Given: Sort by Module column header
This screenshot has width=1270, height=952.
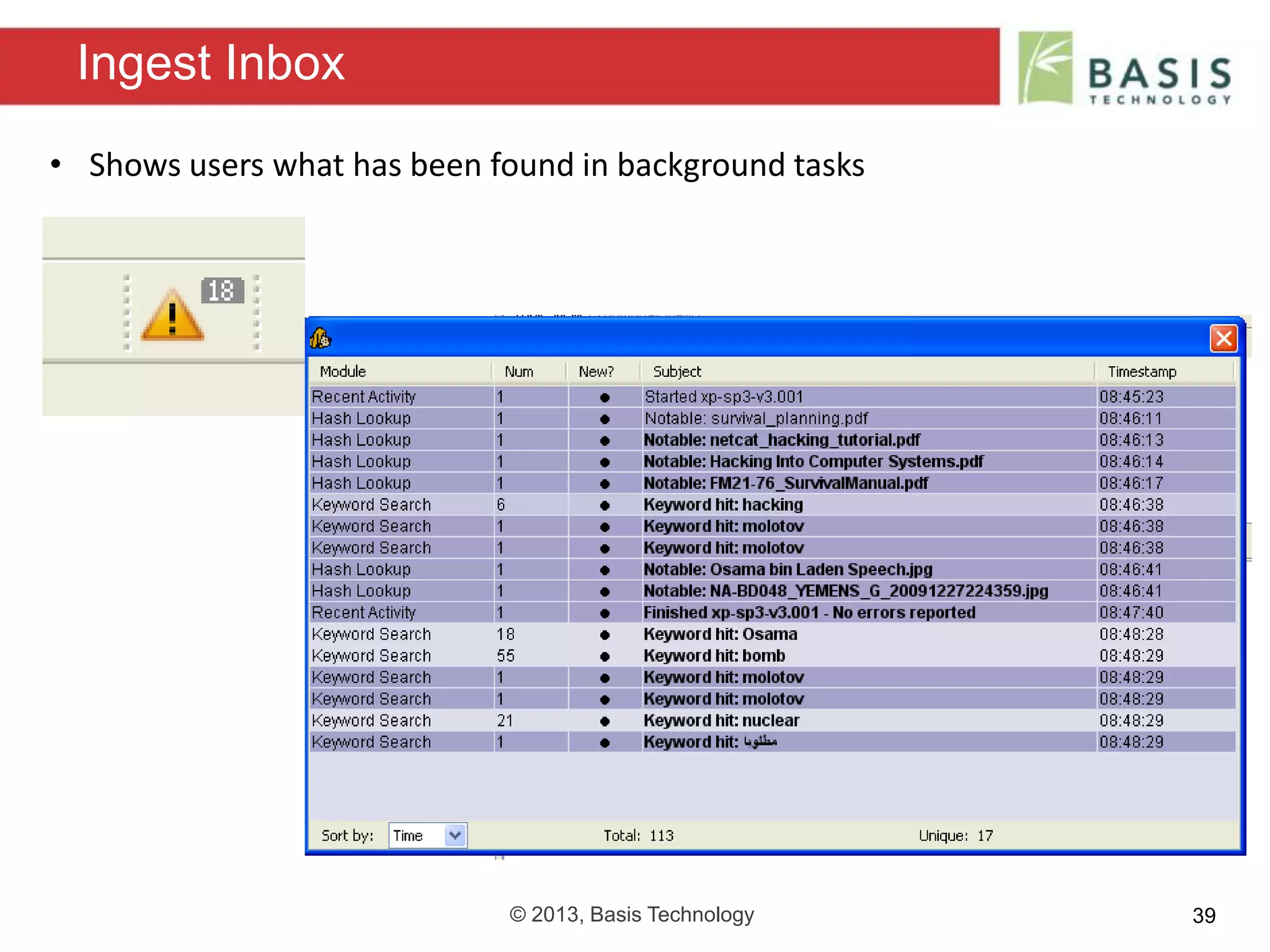Looking at the screenshot, I should pos(401,371).
